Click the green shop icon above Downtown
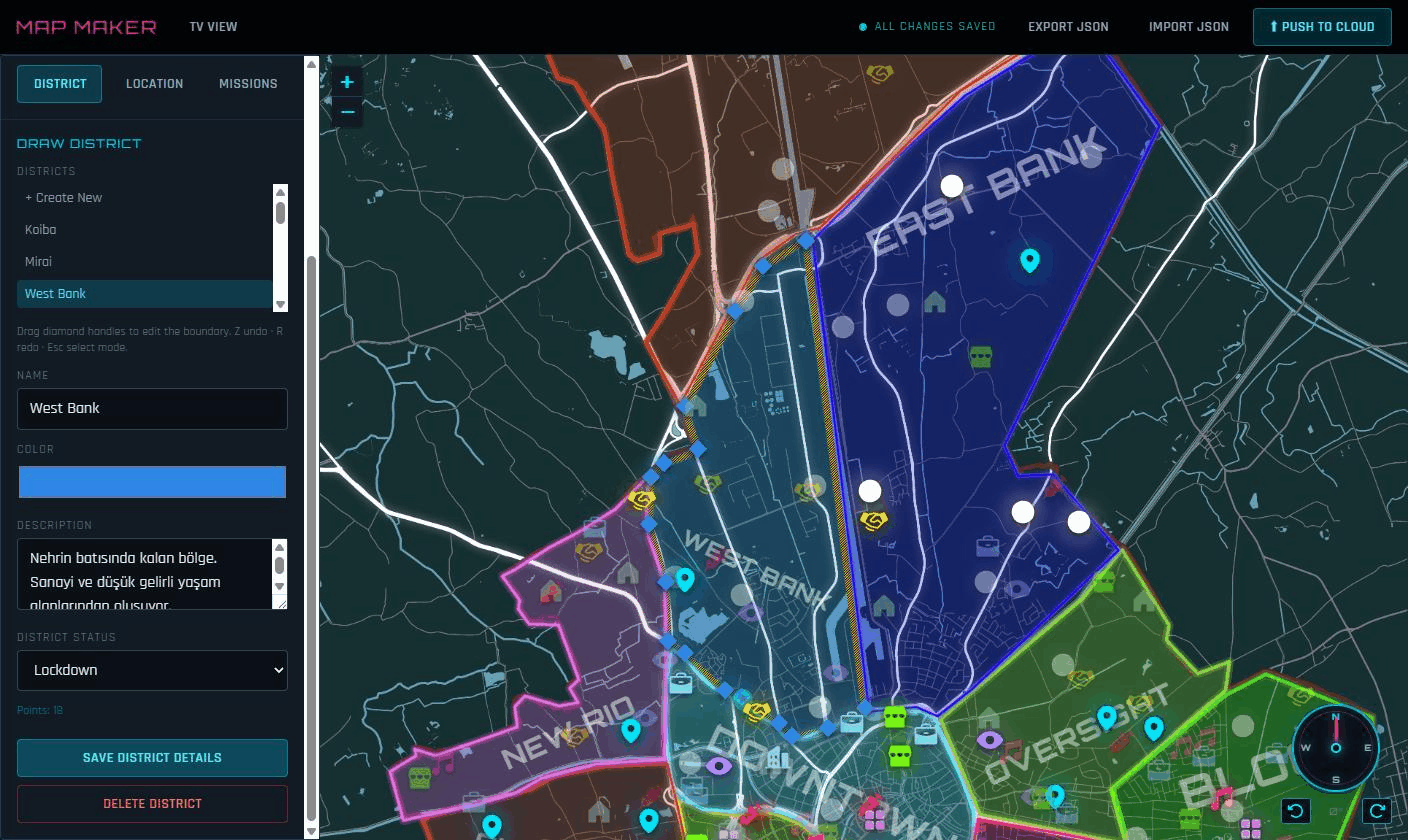The width and height of the screenshot is (1408, 840). click(895, 716)
